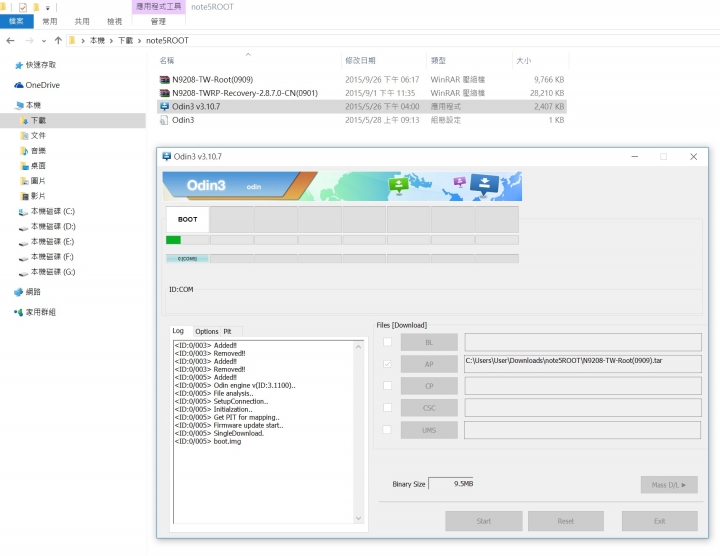
Task: Open the quick access toolbar customize dropdown
Action: point(47,8)
